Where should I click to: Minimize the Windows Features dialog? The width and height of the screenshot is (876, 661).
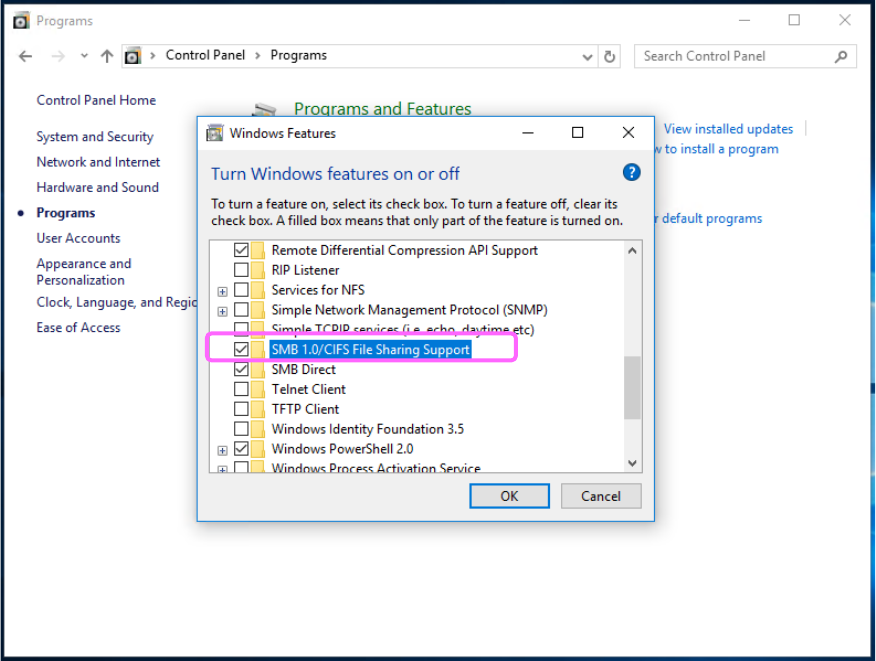(x=527, y=133)
